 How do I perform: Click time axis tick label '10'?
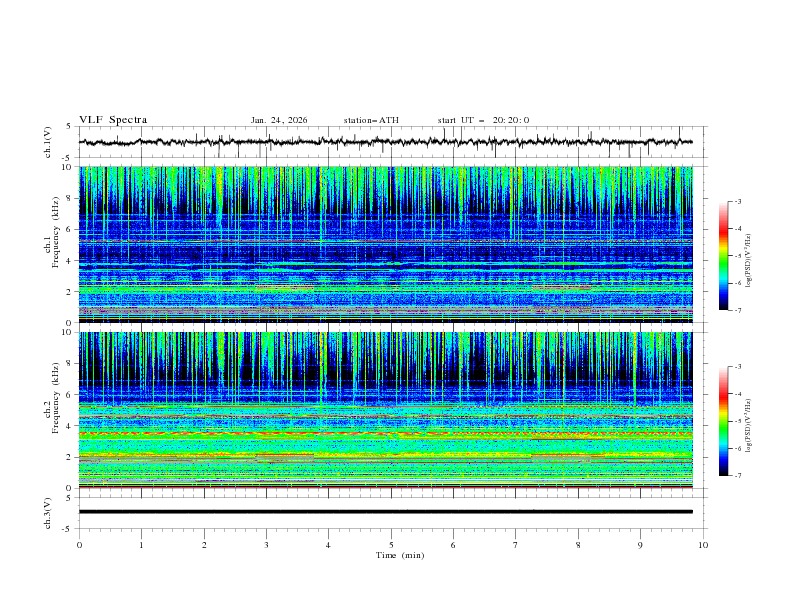tap(703, 545)
